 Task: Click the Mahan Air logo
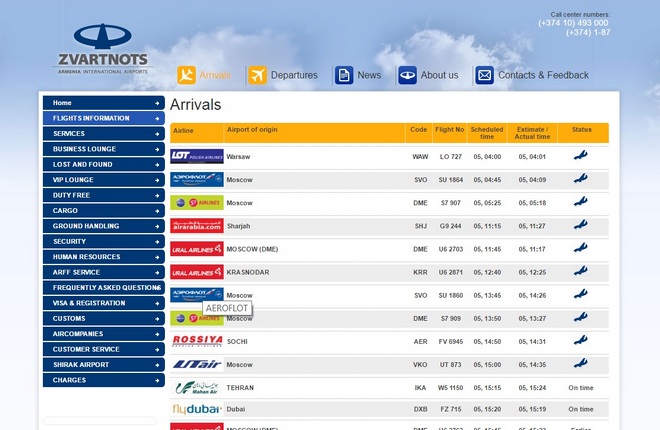pyautogui.click(x=197, y=388)
